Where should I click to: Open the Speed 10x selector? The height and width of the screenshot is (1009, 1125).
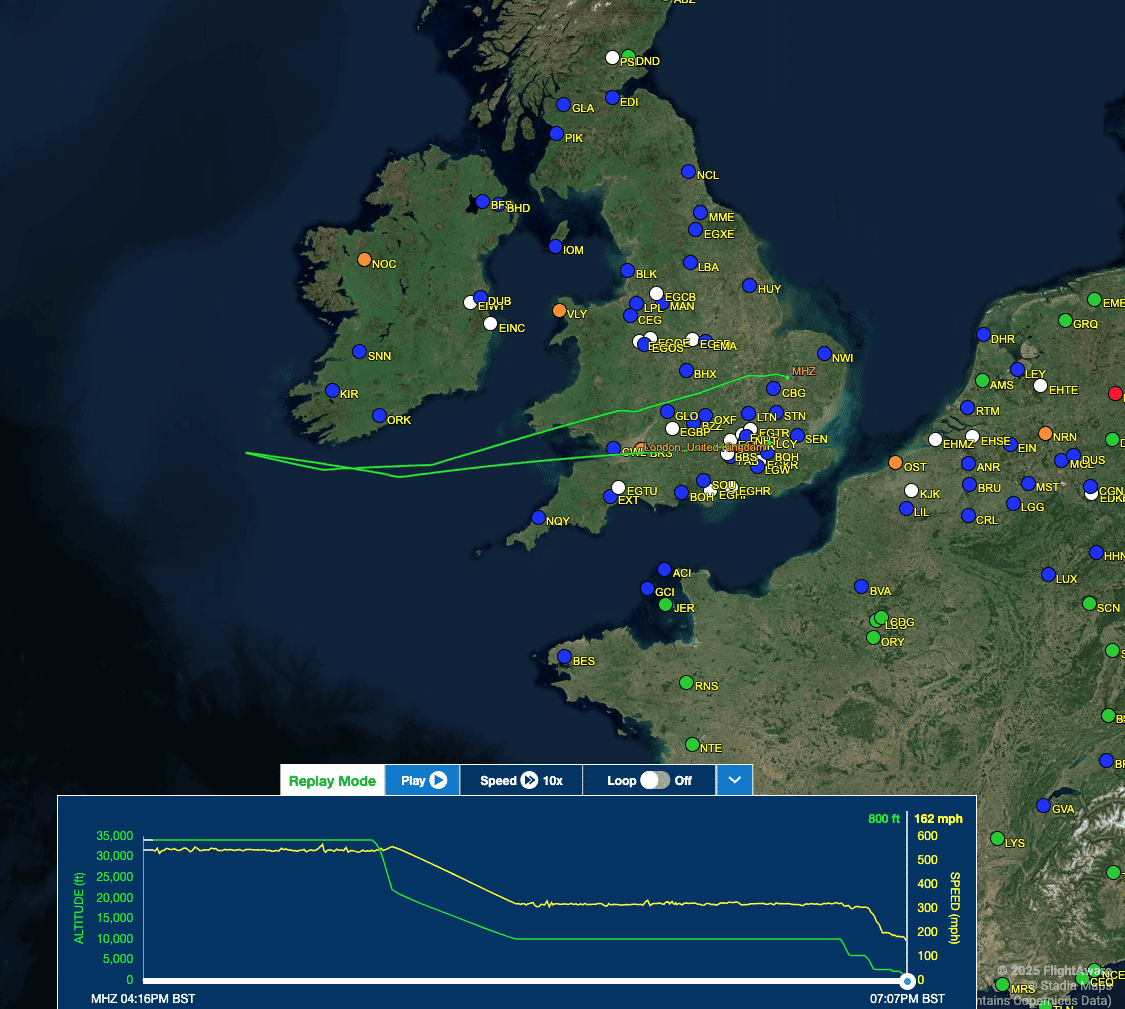point(520,780)
